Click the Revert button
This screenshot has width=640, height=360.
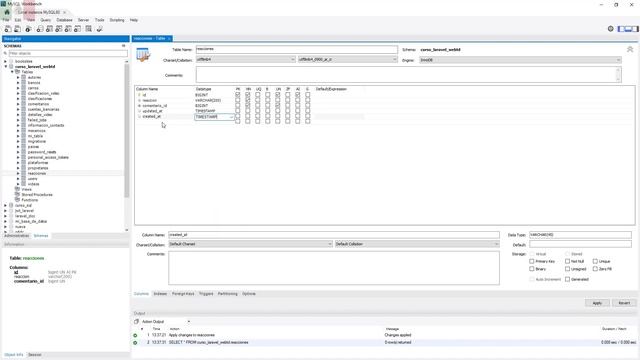[624, 303]
